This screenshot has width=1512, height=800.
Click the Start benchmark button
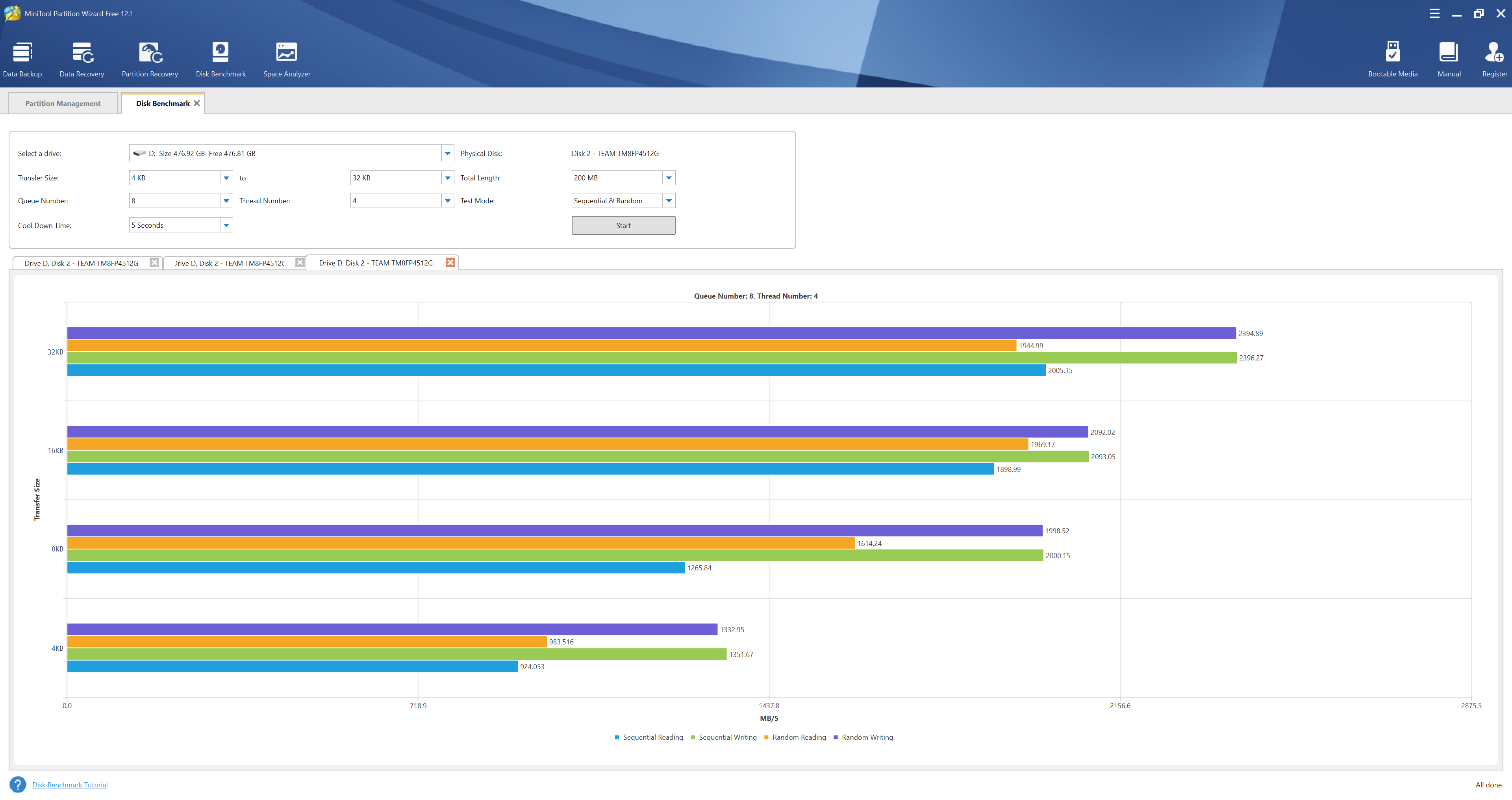(623, 226)
